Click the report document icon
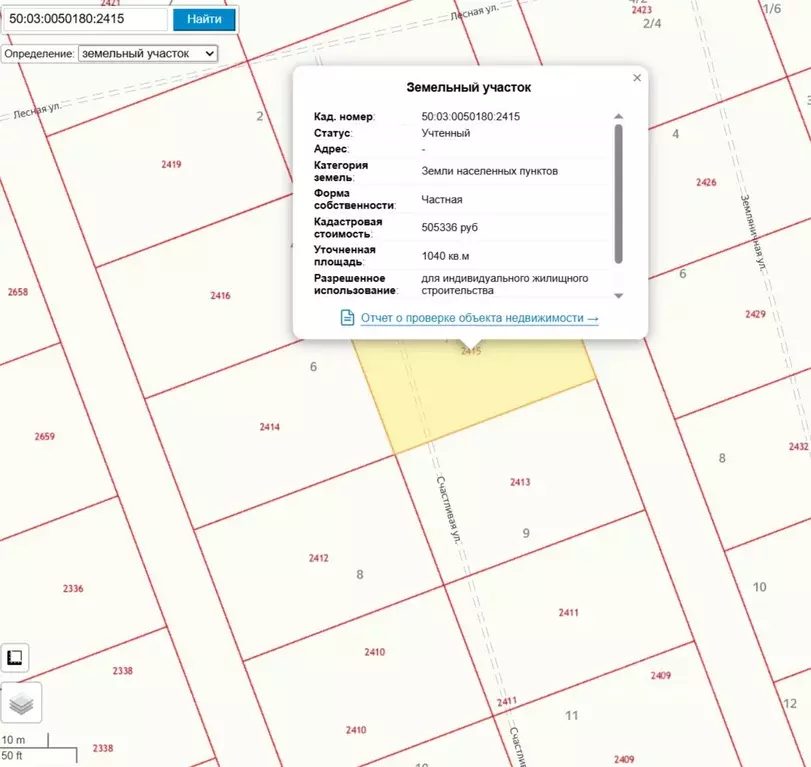 click(348, 318)
